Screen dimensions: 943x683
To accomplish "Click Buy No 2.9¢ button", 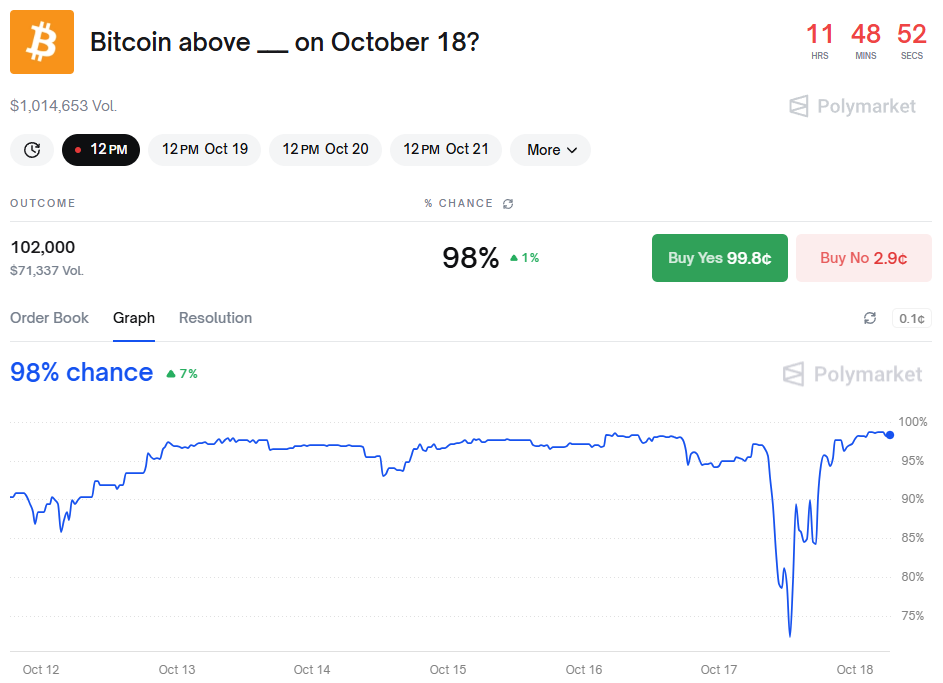I will (x=863, y=258).
